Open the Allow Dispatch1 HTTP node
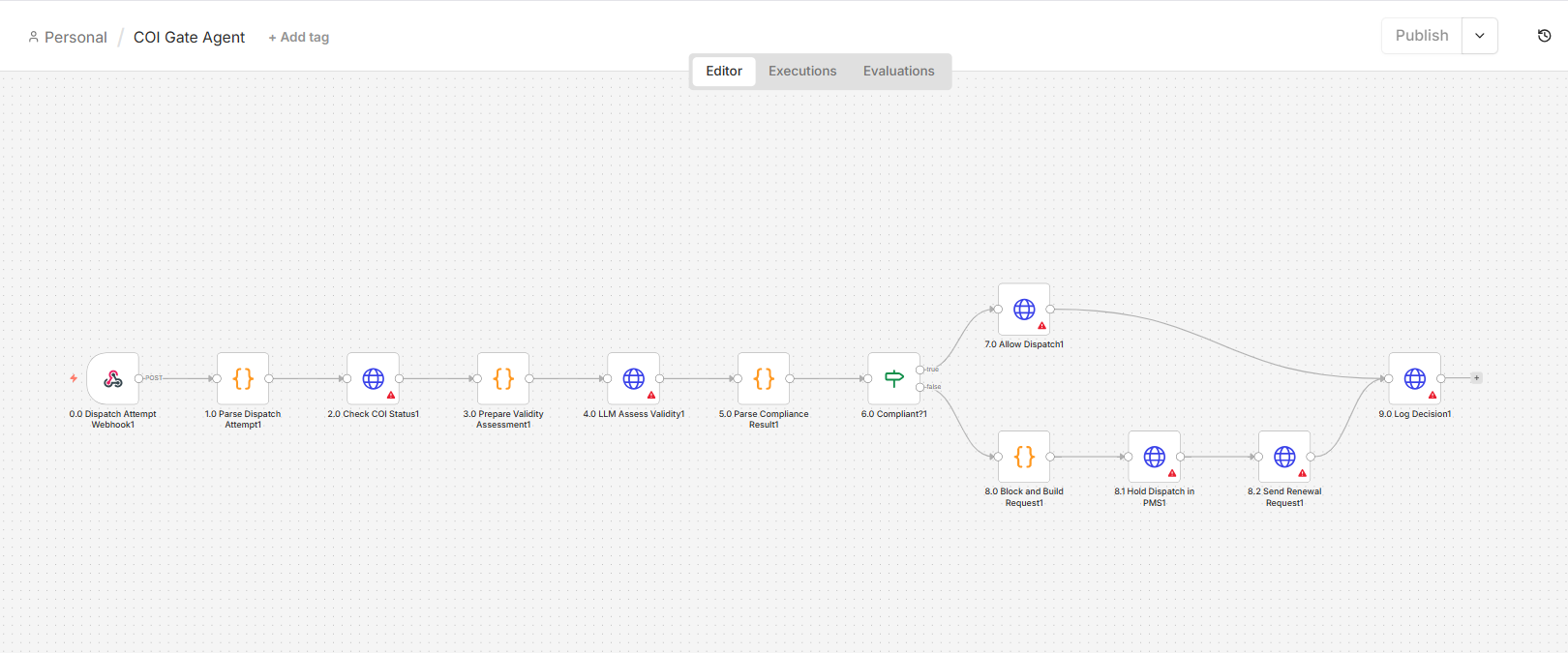This screenshot has width=1568, height=653. (x=1024, y=310)
